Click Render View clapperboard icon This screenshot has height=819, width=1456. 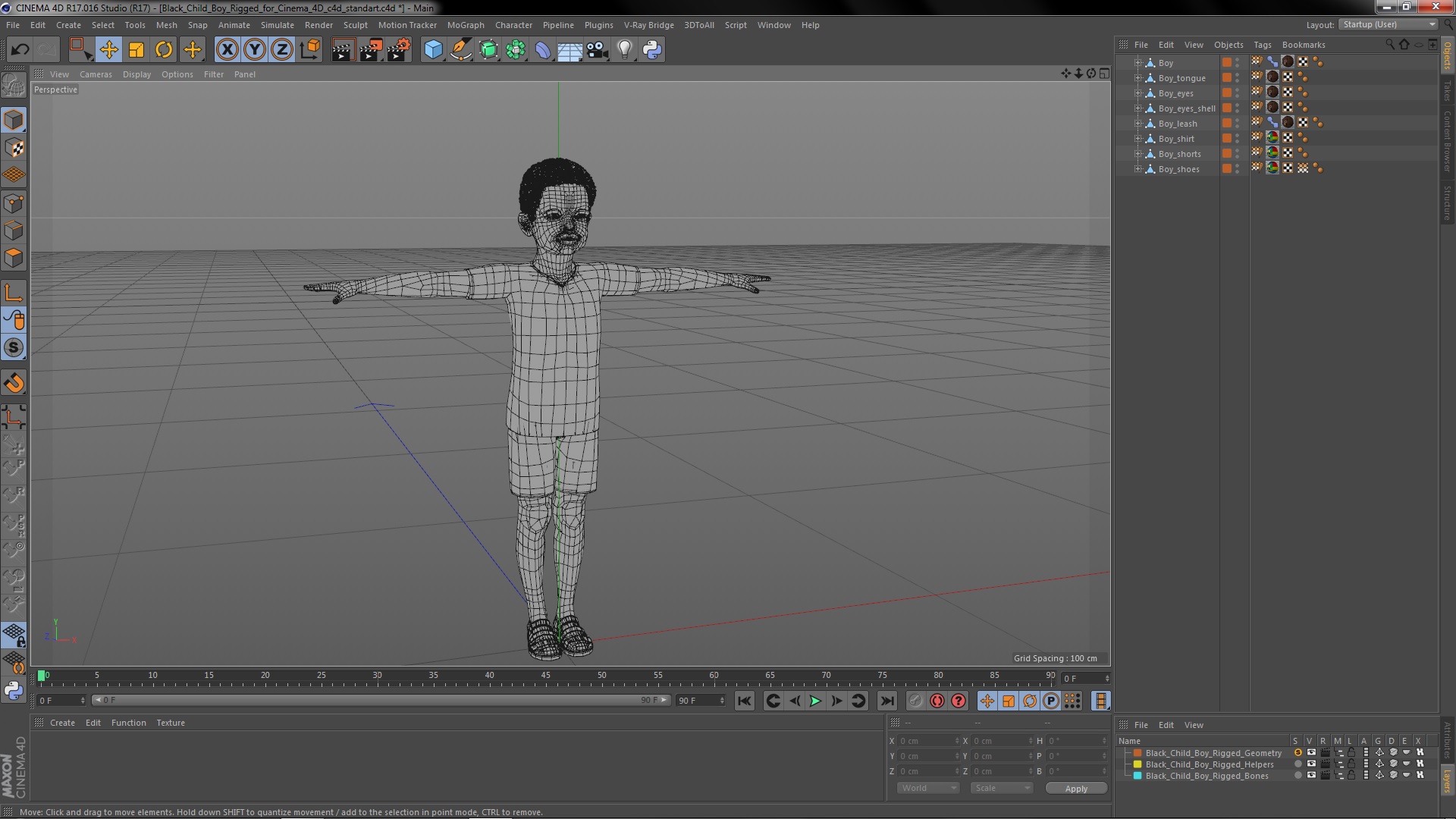(343, 50)
